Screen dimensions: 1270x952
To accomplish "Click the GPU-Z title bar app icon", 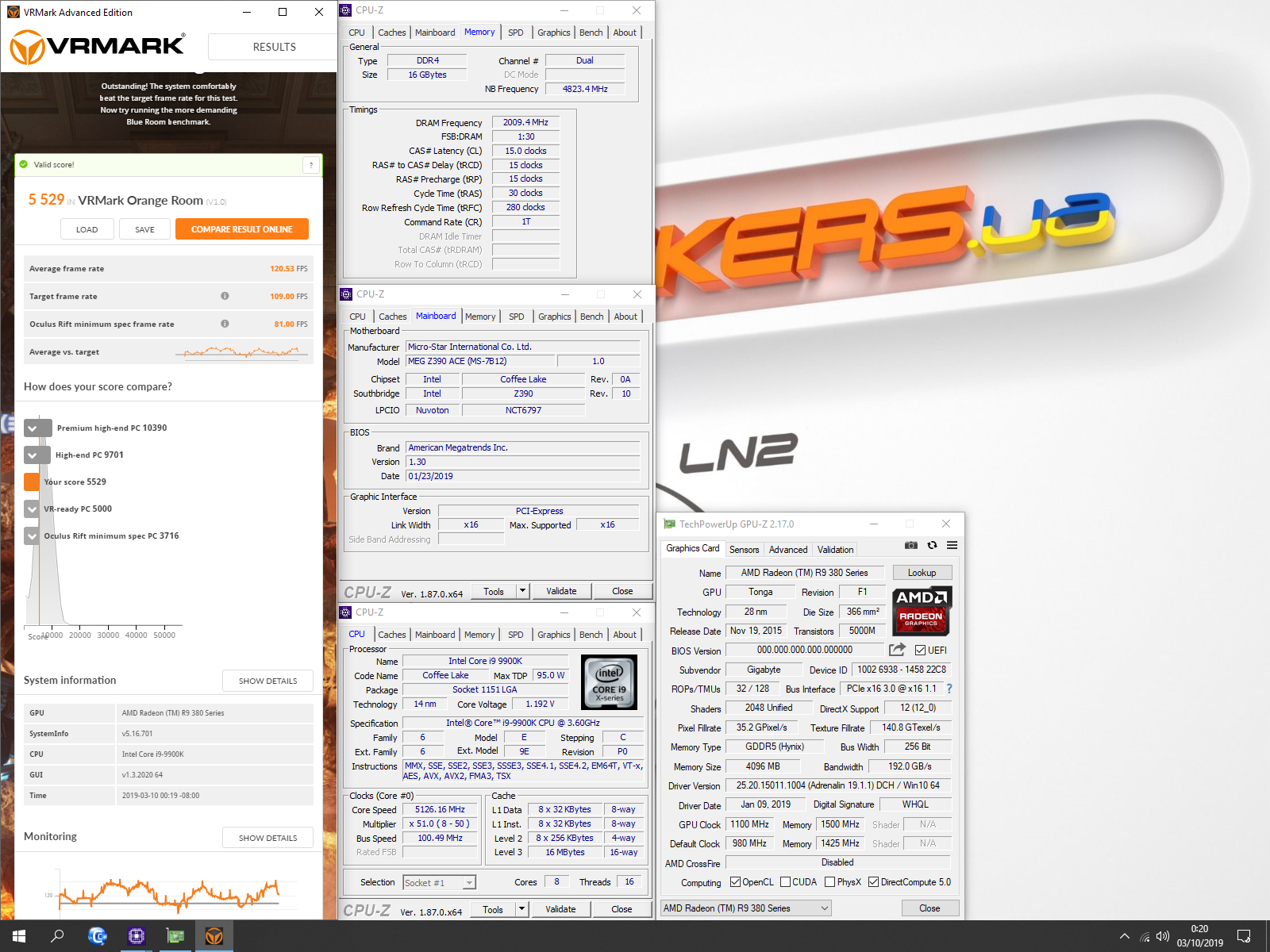I will tap(669, 524).
